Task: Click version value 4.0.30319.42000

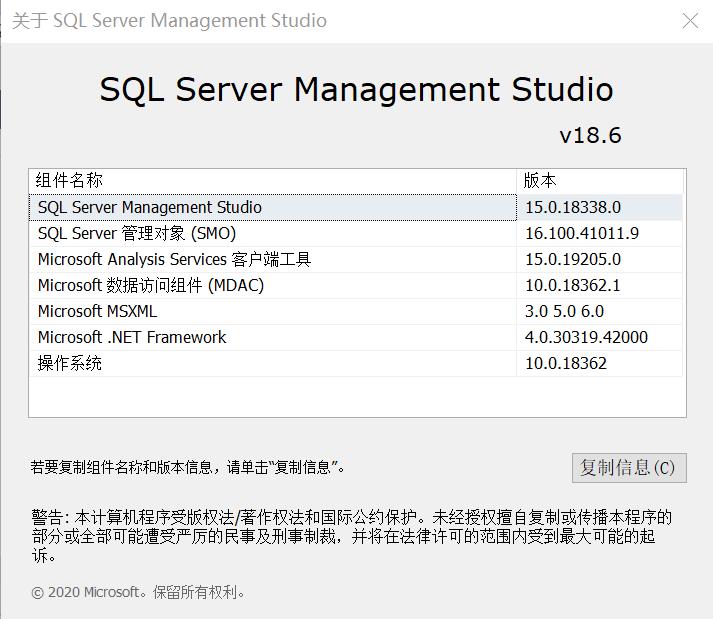Action: click(586, 337)
